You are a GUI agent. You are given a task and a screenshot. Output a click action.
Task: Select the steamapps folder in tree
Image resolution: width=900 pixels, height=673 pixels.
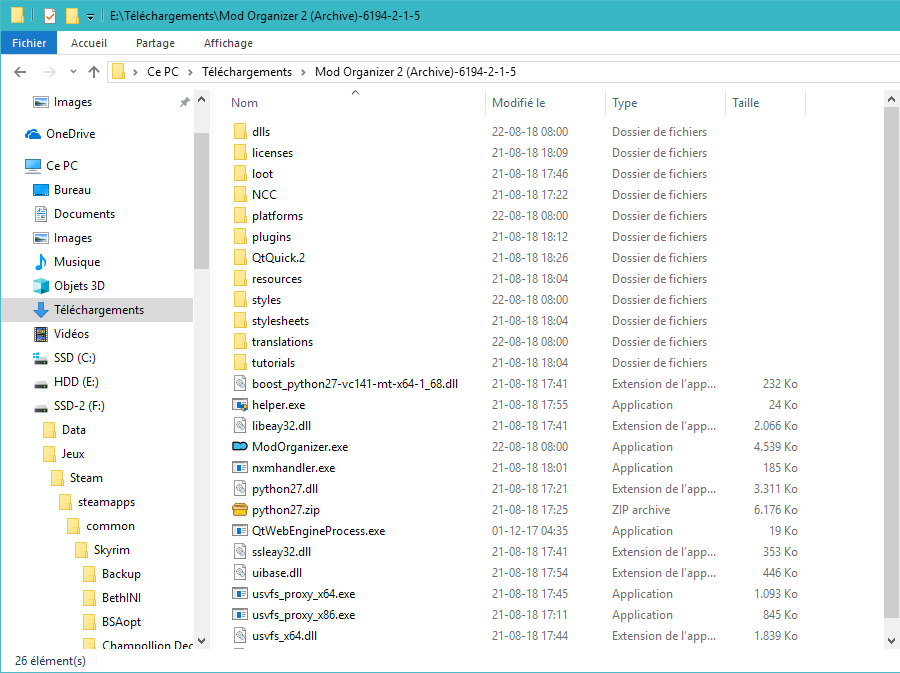[107, 502]
